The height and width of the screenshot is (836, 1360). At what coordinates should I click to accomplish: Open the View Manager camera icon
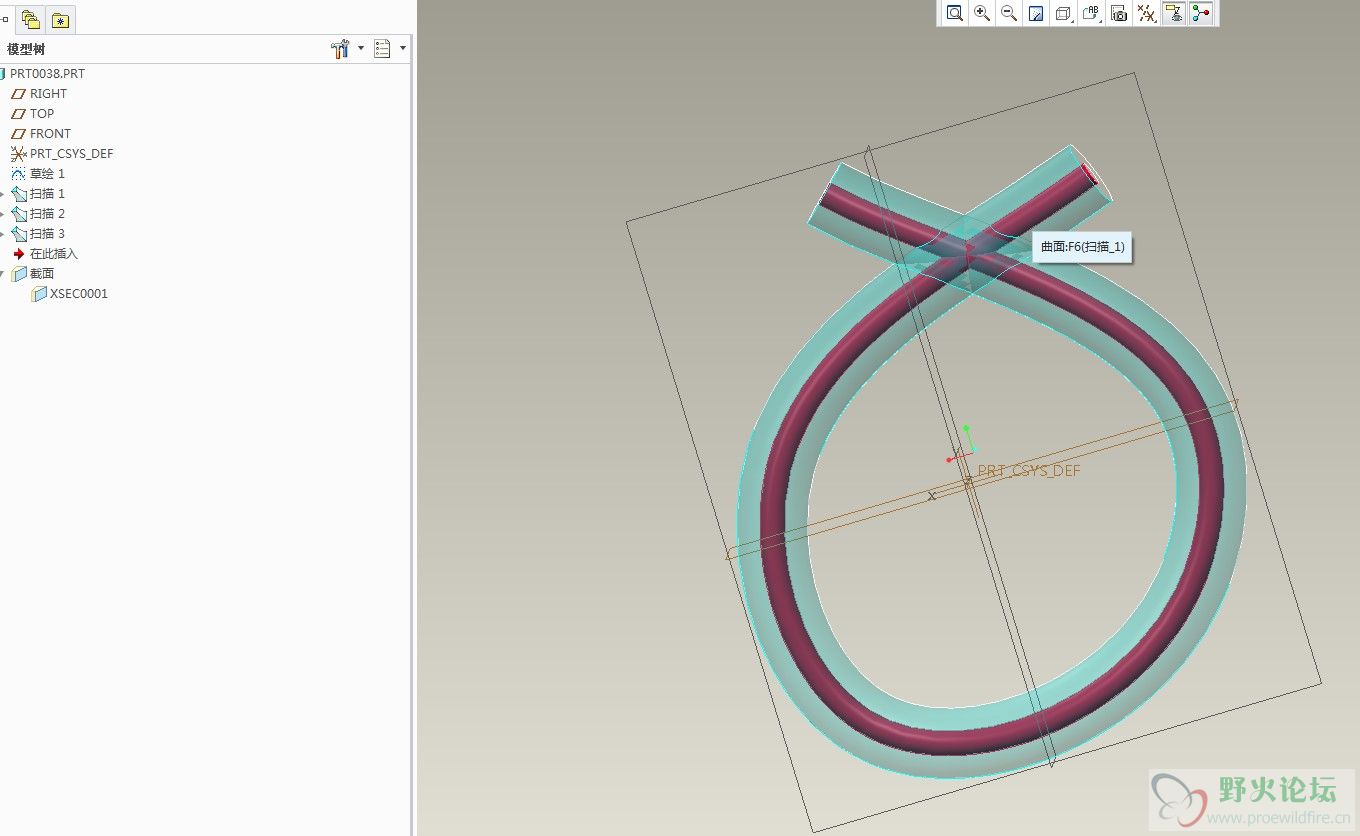(x=1119, y=13)
